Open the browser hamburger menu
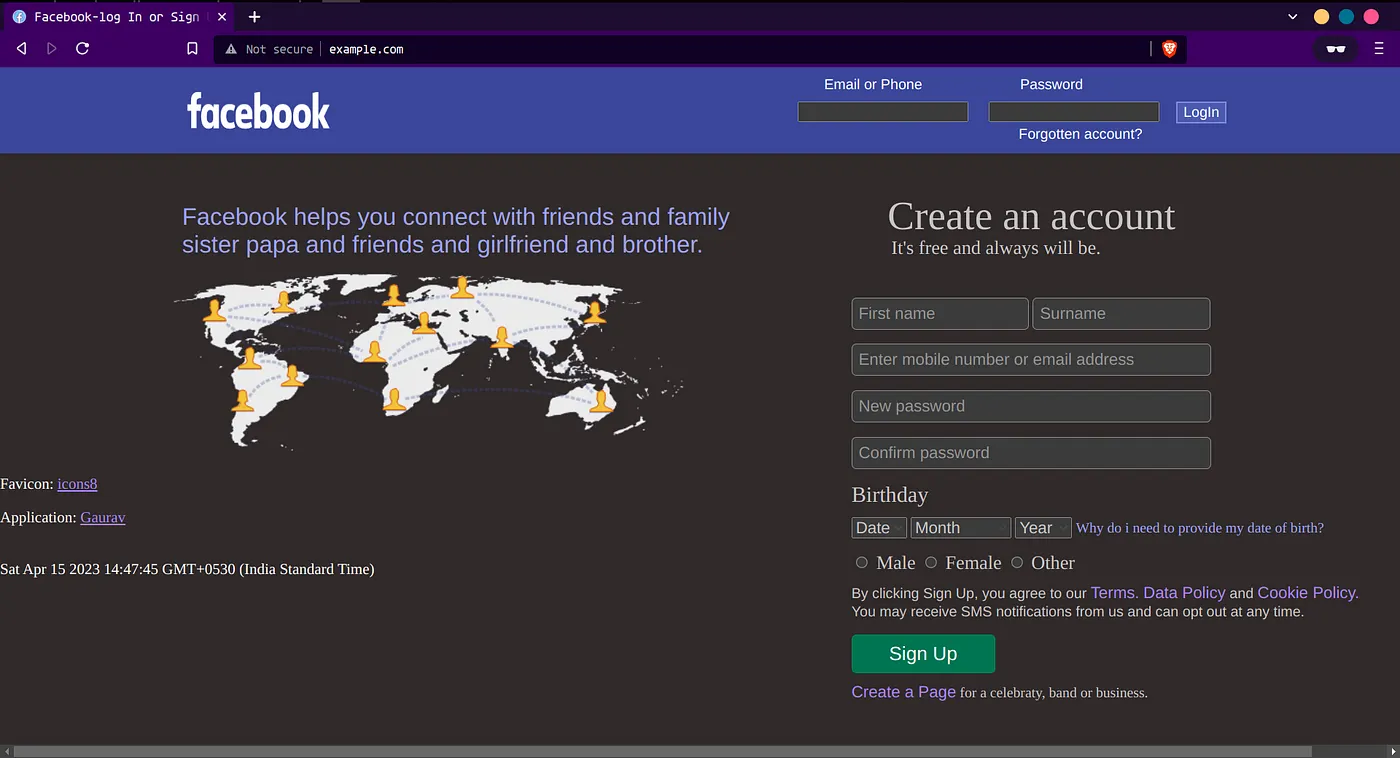The width and height of the screenshot is (1400, 758). click(x=1379, y=49)
